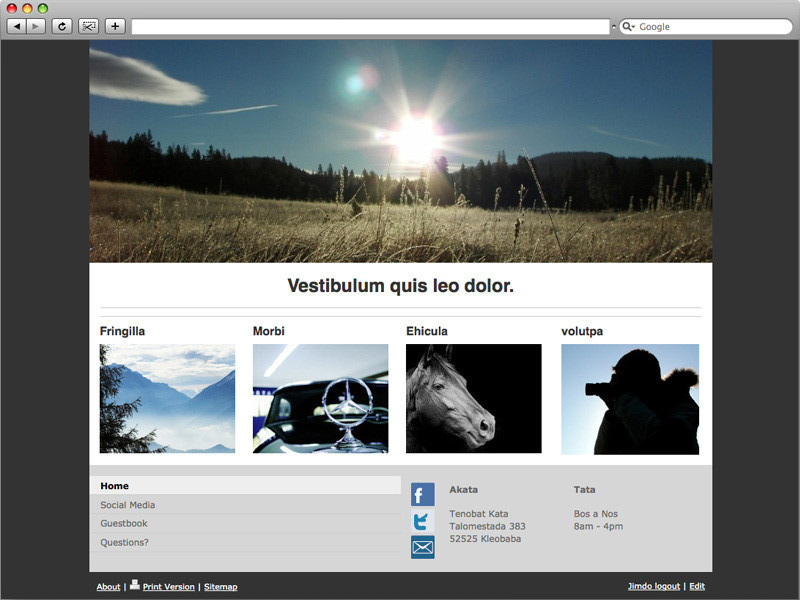The image size is (800, 600).
Task: Click the web clip scissors button
Action: pos(88,27)
